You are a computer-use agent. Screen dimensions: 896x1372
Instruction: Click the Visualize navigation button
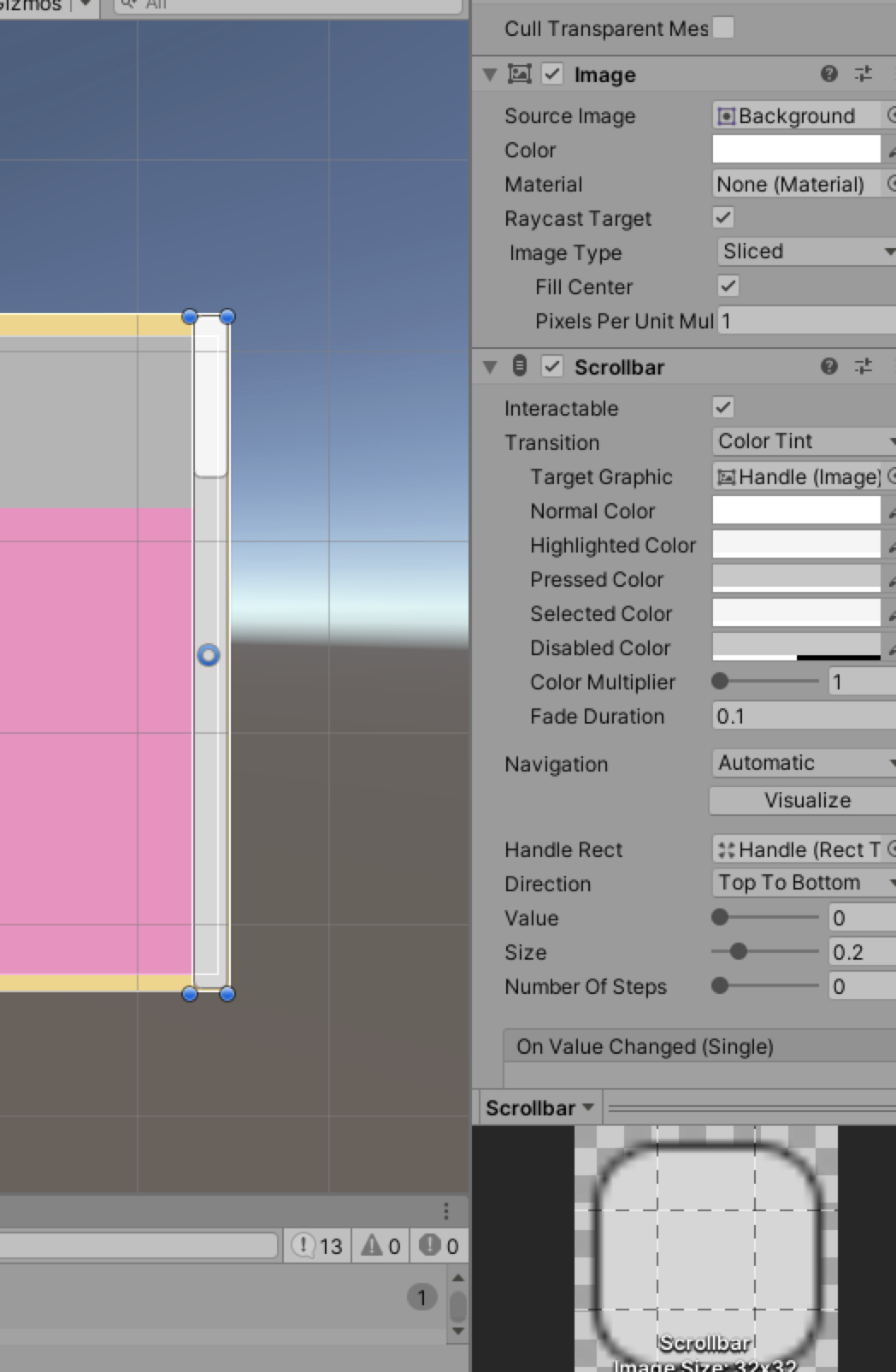tap(803, 801)
